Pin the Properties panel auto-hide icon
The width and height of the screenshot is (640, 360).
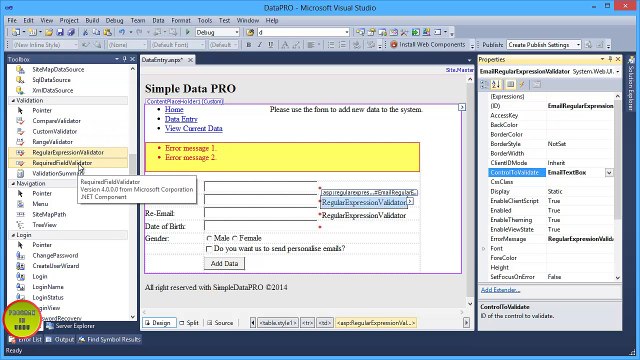coord(610,59)
